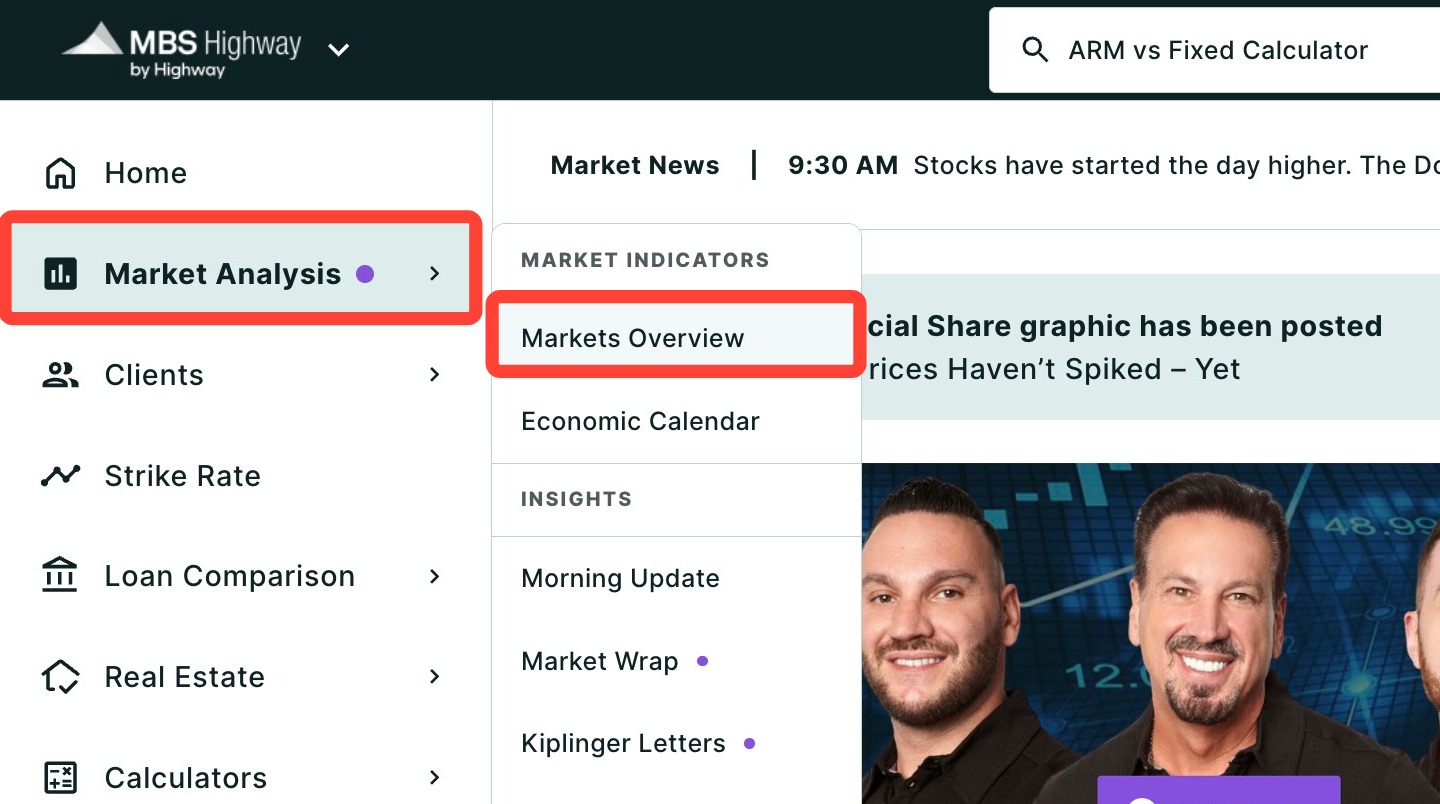Image resolution: width=1440 pixels, height=804 pixels.
Task: Click the Real Estate house-check icon
Action: click(x=61, y=677)
